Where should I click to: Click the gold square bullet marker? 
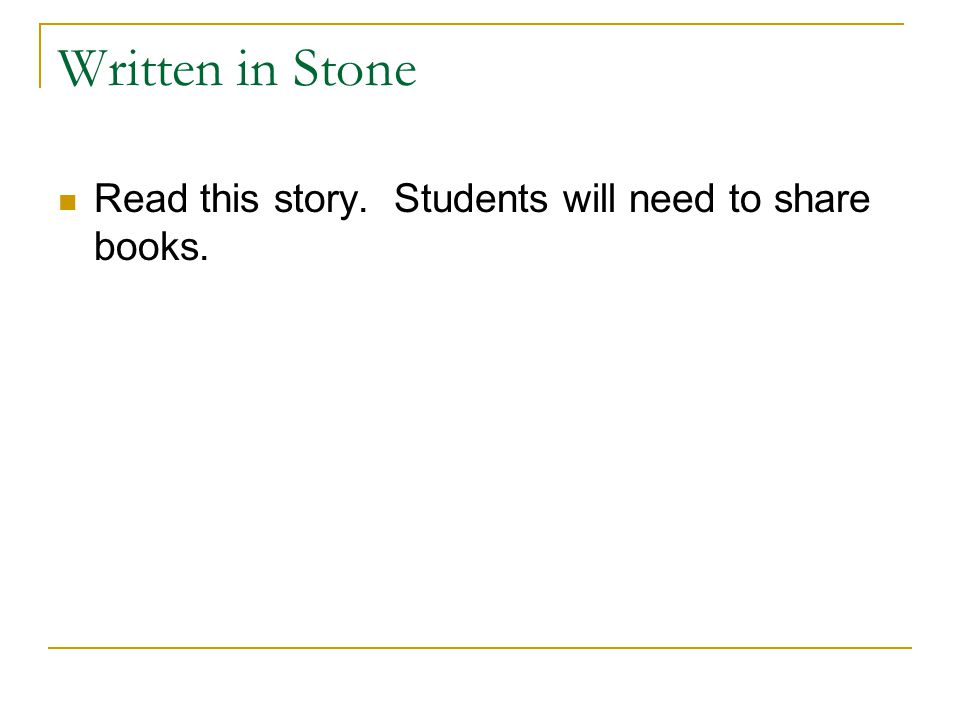67,202
